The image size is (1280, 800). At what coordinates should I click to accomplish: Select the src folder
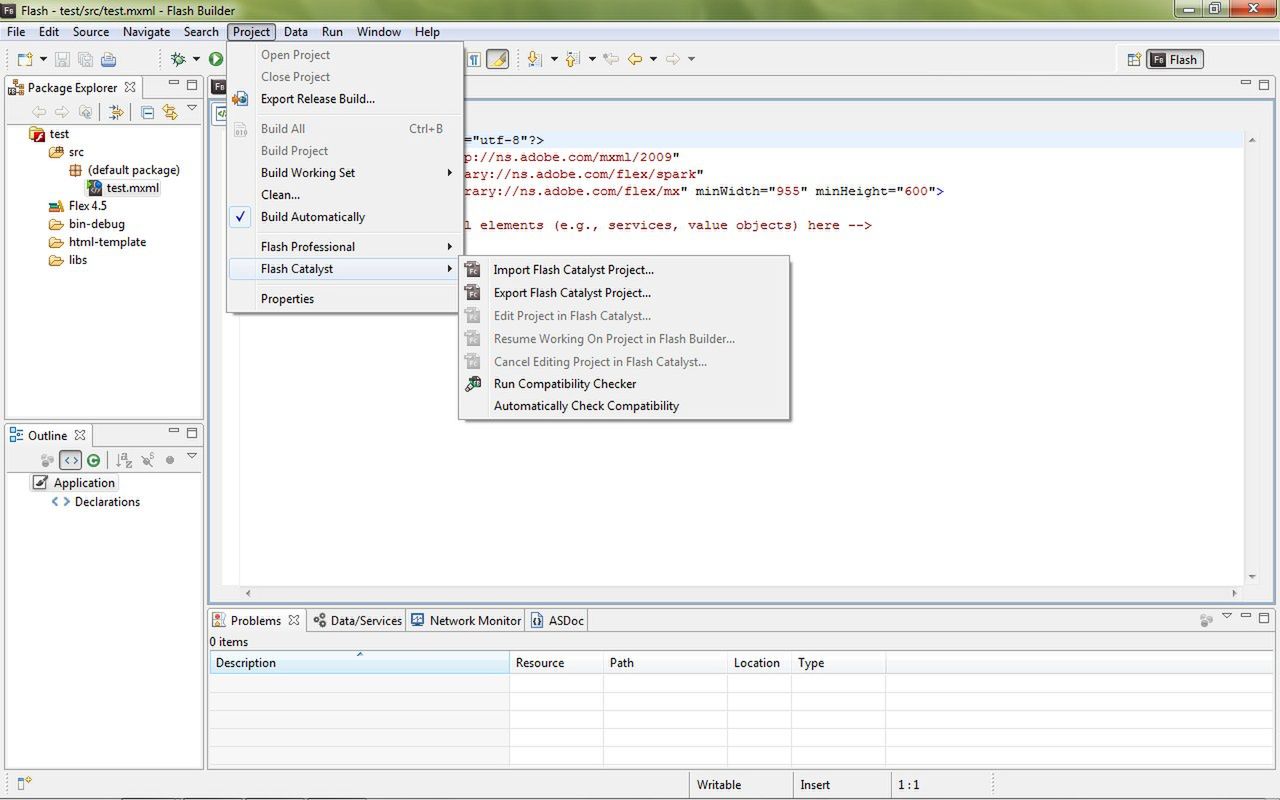tap(67, 152)
